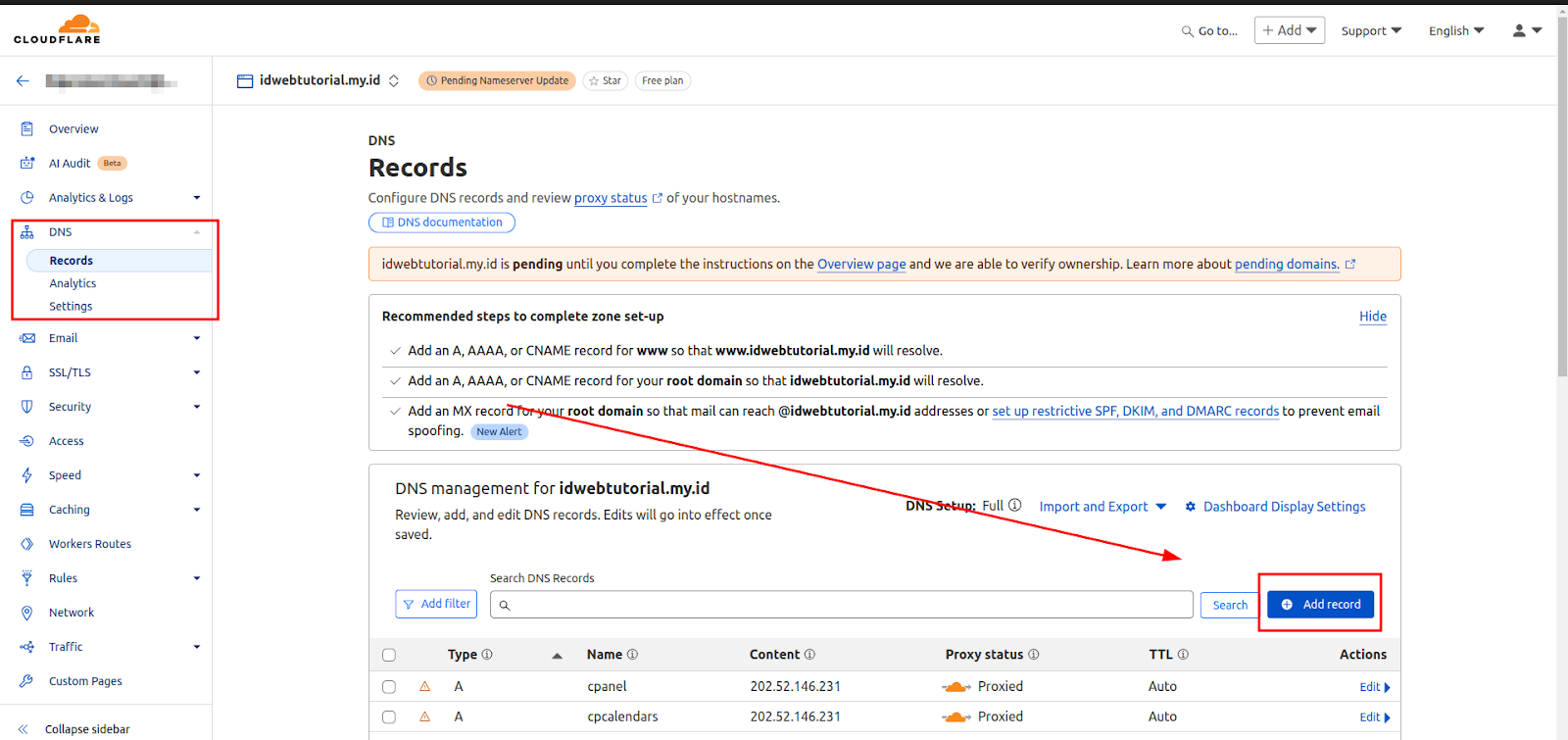Click the Collapse sidebar double-arrow icon
Image resolution: width=1568 pixels, height=740 pixels.
pyautogui.click(x=24, y=729)
